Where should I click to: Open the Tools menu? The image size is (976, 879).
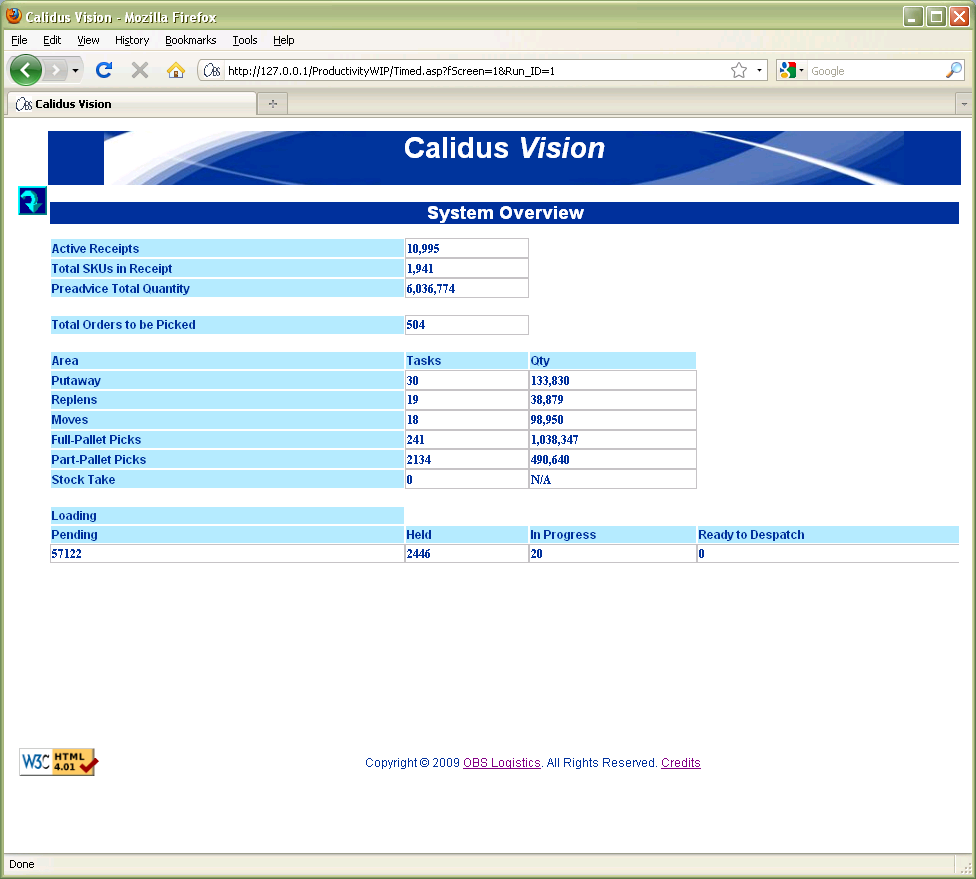pos(245,40)
